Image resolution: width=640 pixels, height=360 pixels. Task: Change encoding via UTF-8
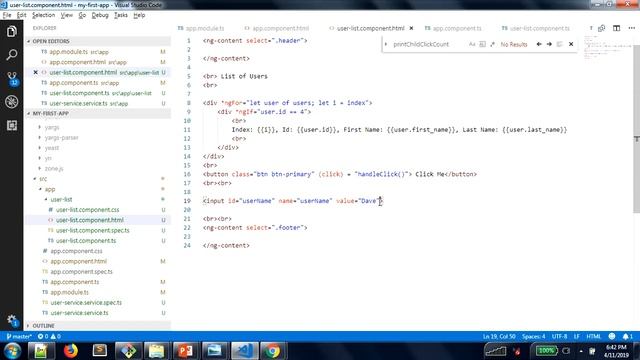click(559, 336)
